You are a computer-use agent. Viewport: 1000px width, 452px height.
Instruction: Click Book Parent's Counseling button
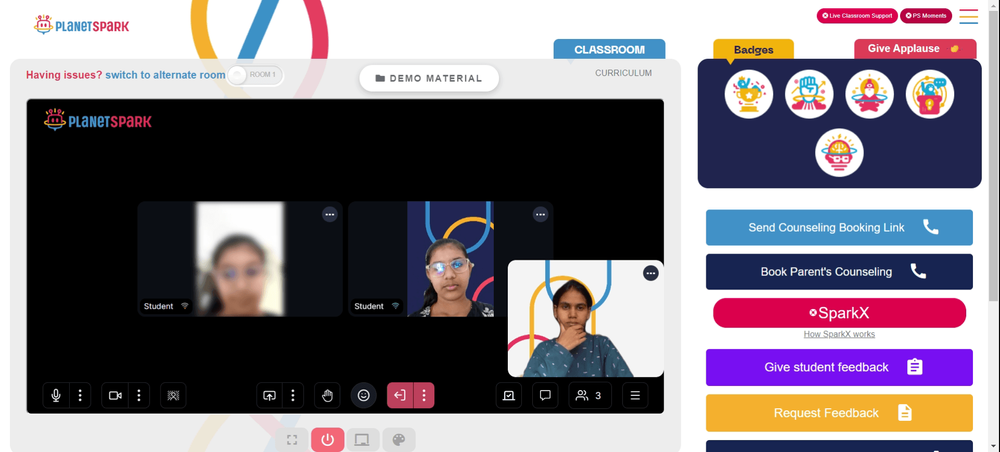839,272
